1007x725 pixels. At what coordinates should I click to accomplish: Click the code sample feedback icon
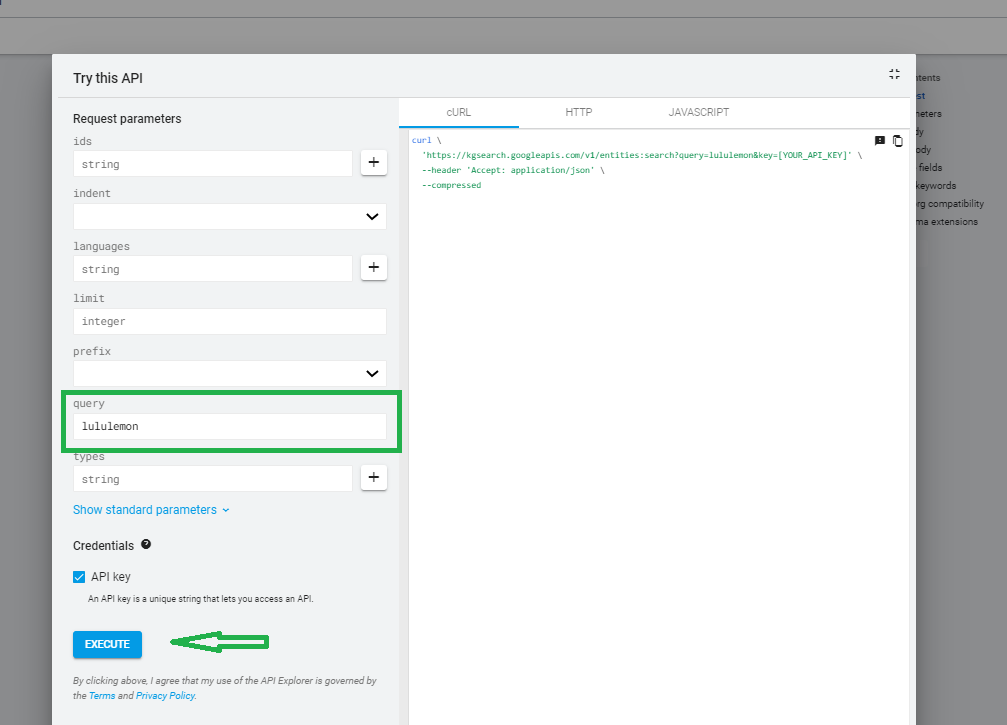pos(880,141)
